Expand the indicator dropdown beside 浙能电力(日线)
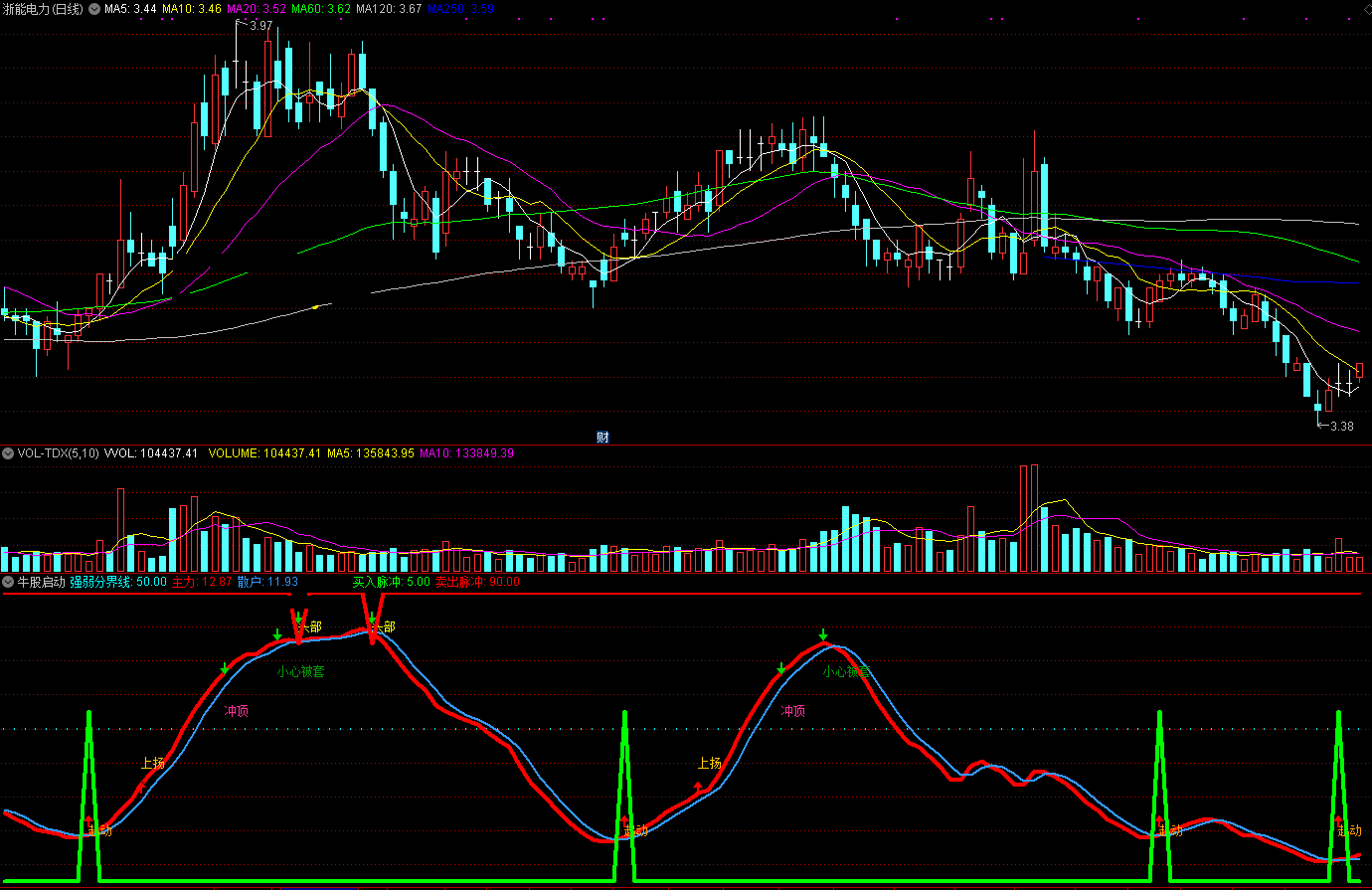This screenshot has height=890, width=1372. point(94,9)
